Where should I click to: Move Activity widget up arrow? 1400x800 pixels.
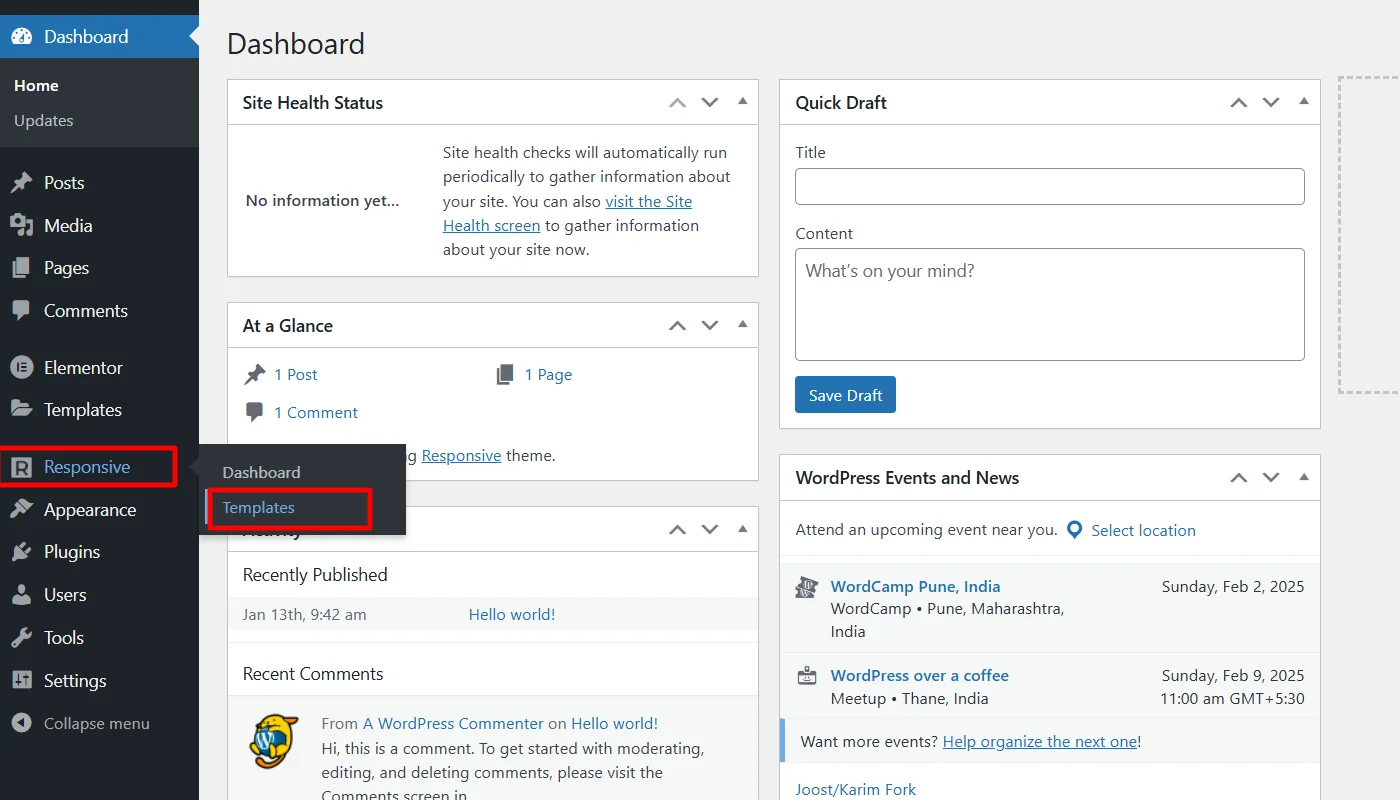coord(678,530)
